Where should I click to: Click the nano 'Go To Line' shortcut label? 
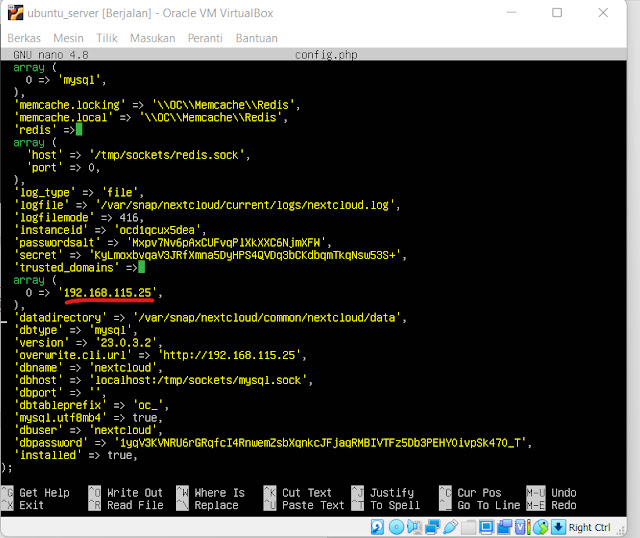pos(489,505)
